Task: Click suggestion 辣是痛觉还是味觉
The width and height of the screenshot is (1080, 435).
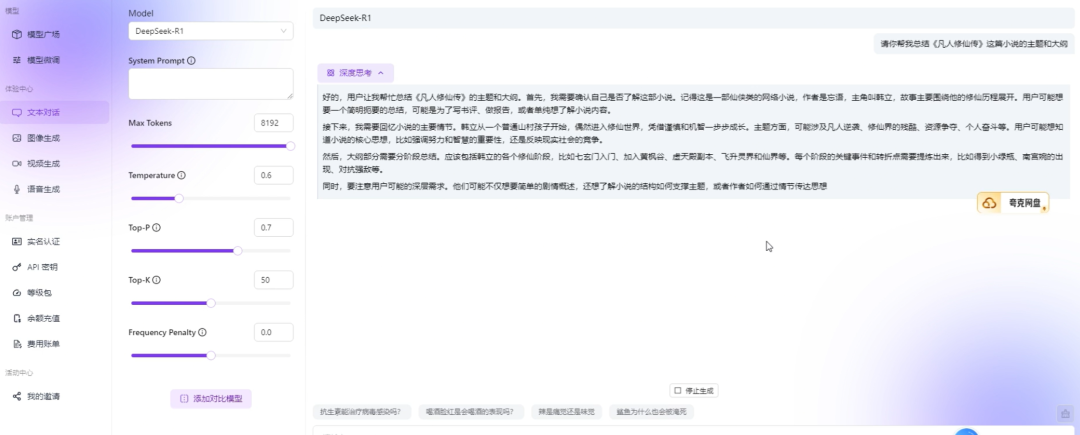Action: click(x=566, y=412)
